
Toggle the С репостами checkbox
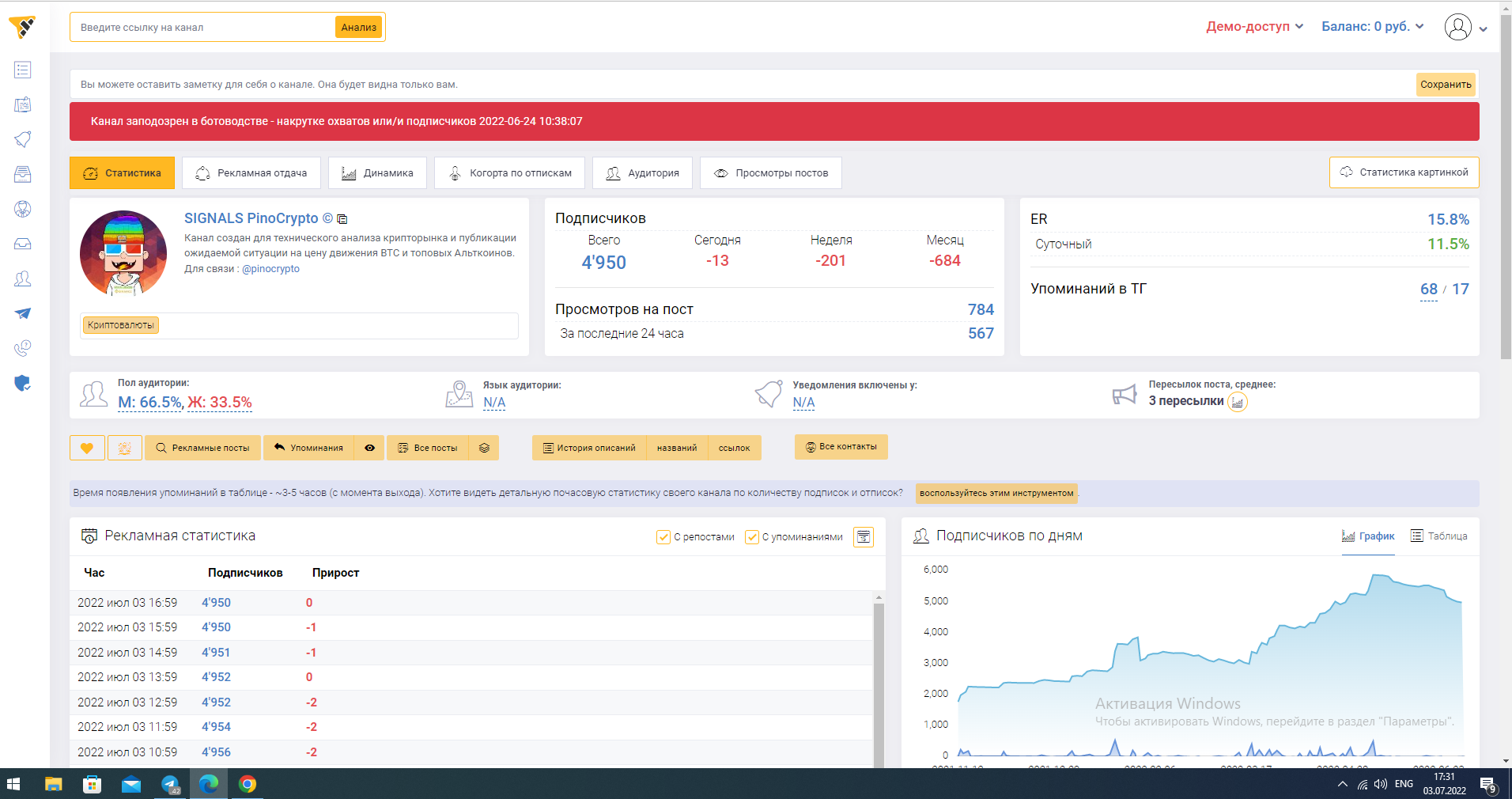(x=663, y=537)
